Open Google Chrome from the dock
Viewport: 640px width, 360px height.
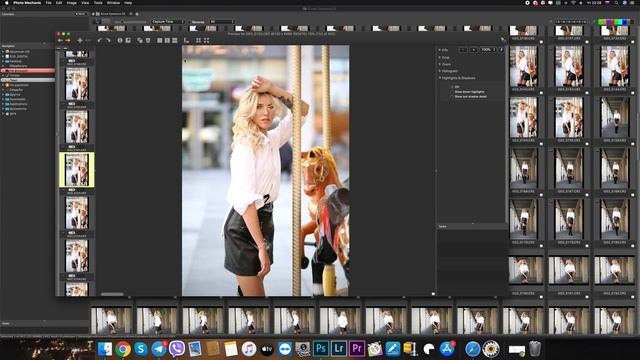coord(123,349)
